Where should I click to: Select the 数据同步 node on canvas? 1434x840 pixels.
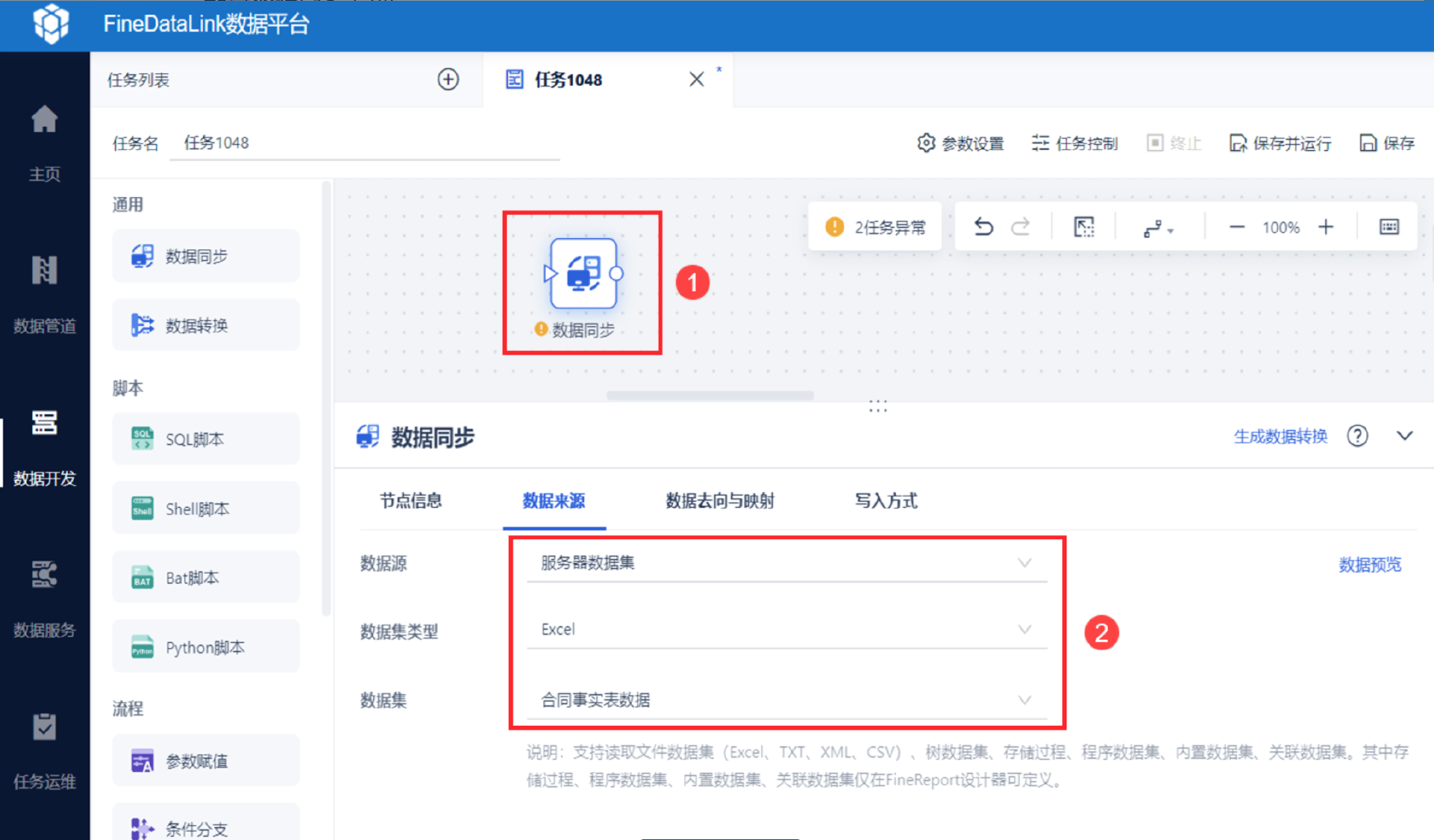click(x=583, y=274)
